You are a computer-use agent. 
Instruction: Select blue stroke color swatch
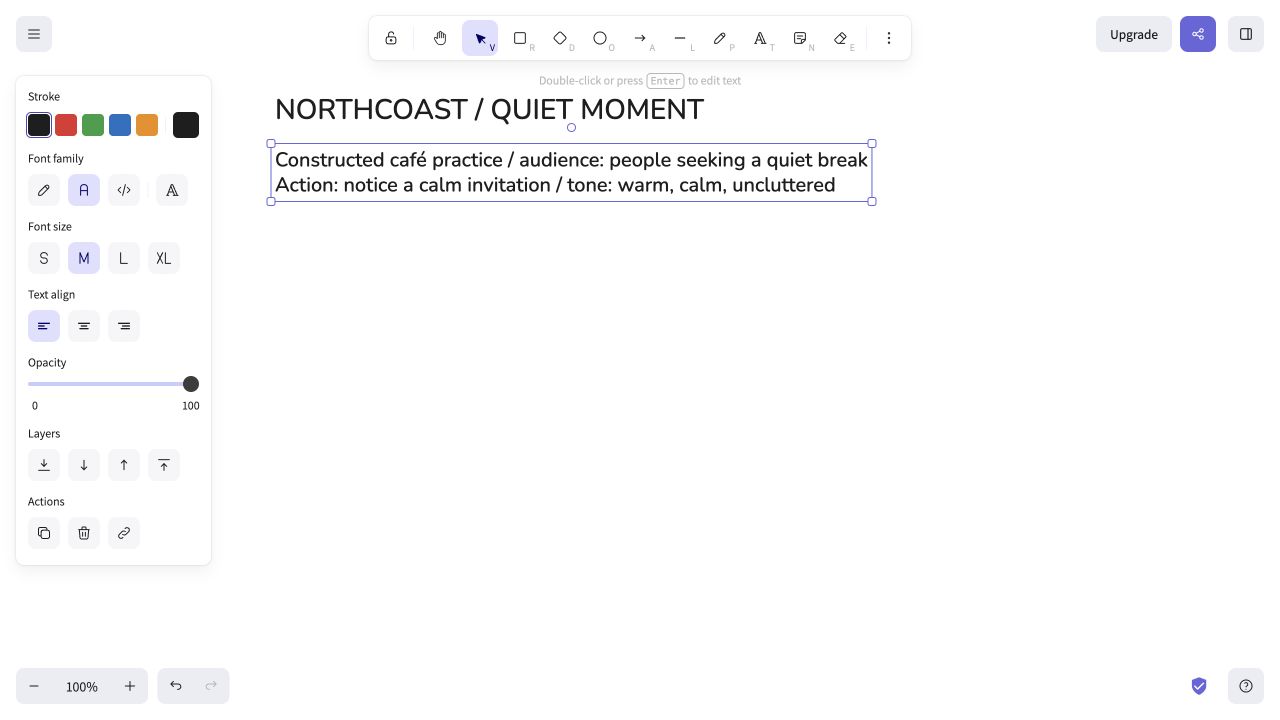120,125
